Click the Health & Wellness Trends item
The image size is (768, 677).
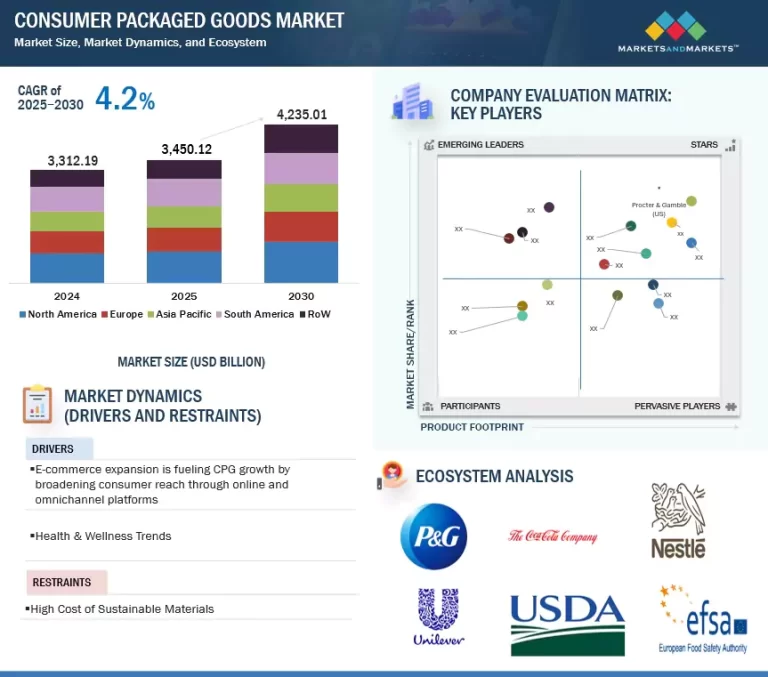pos(102,536)
